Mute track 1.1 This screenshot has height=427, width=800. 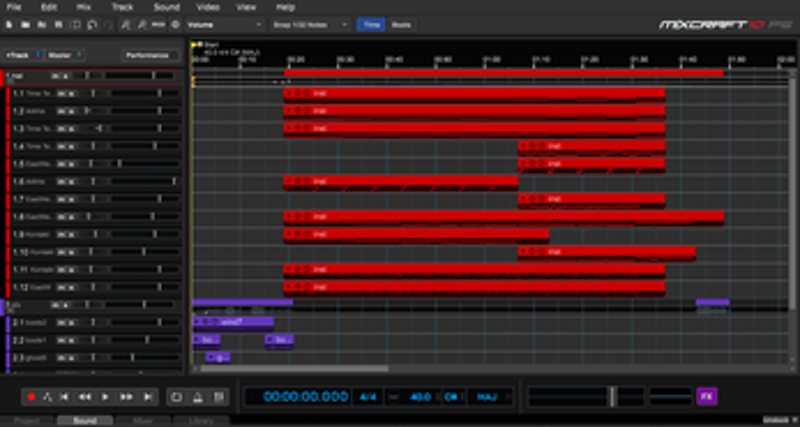pyautogui.click(x=60, y=93)
